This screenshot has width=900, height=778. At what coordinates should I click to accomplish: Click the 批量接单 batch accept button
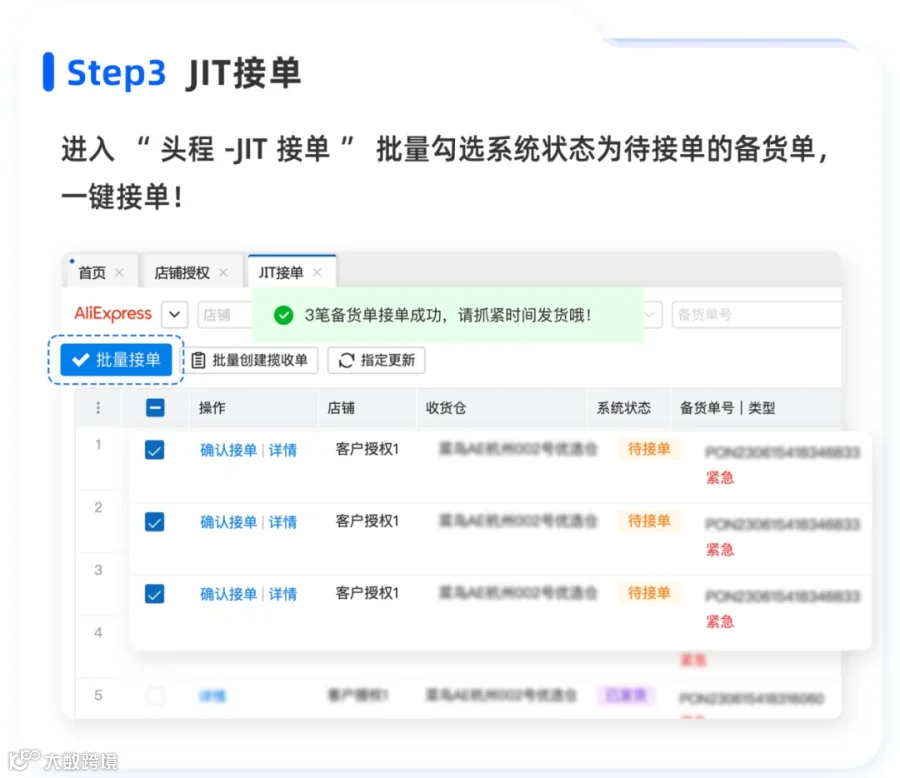click(116, 360)
